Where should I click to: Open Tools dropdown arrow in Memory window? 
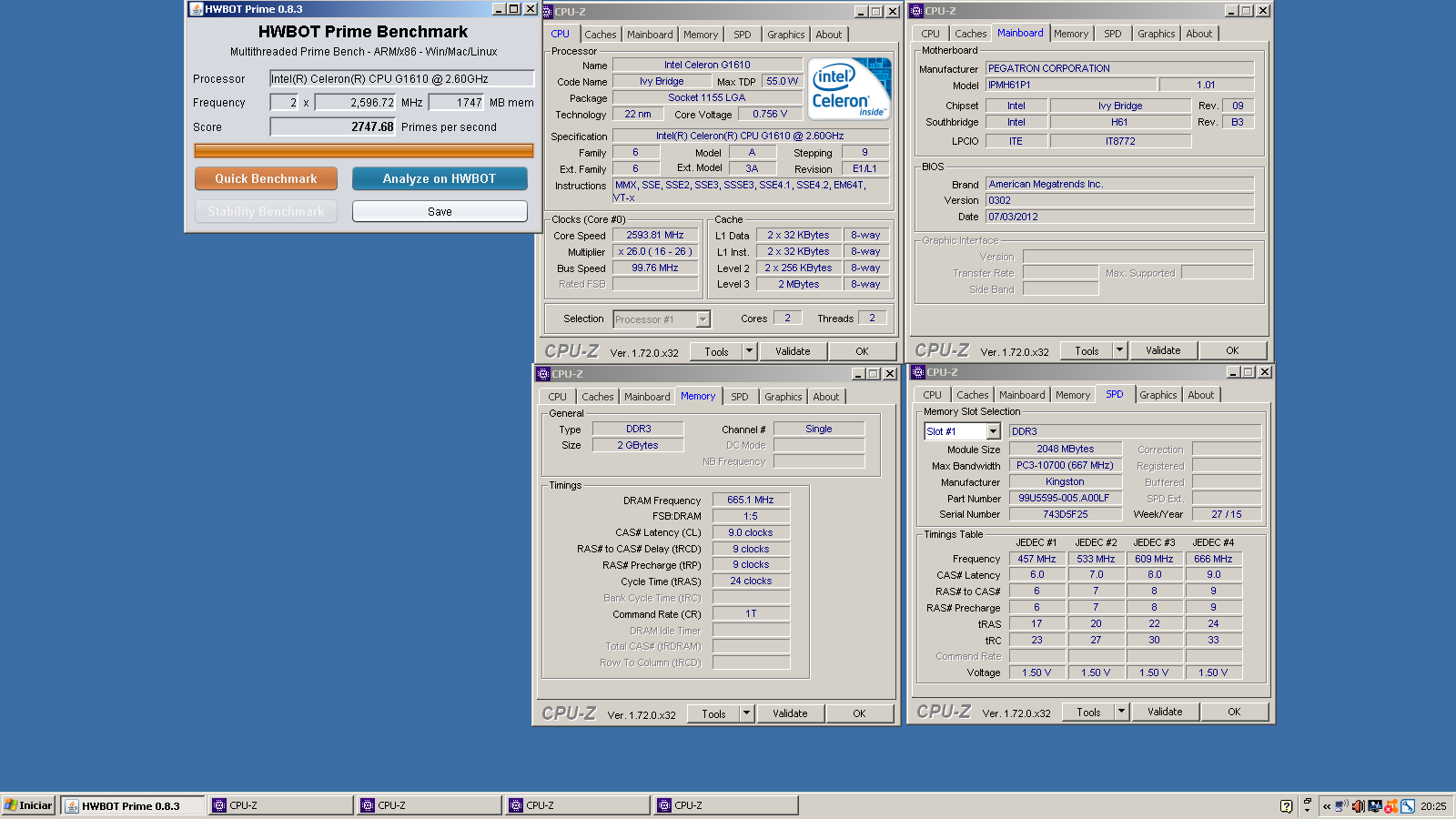pos(746,713)
